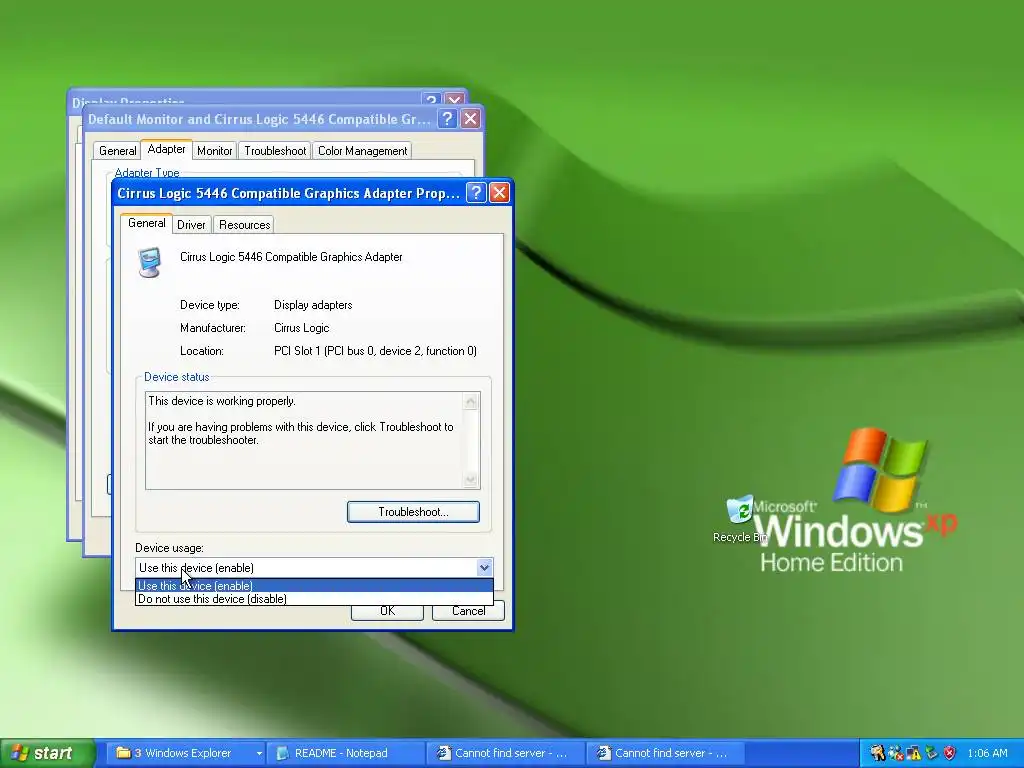Switch to README - Notepad taskbar button
1024x768 pixels.
point(345,753)
